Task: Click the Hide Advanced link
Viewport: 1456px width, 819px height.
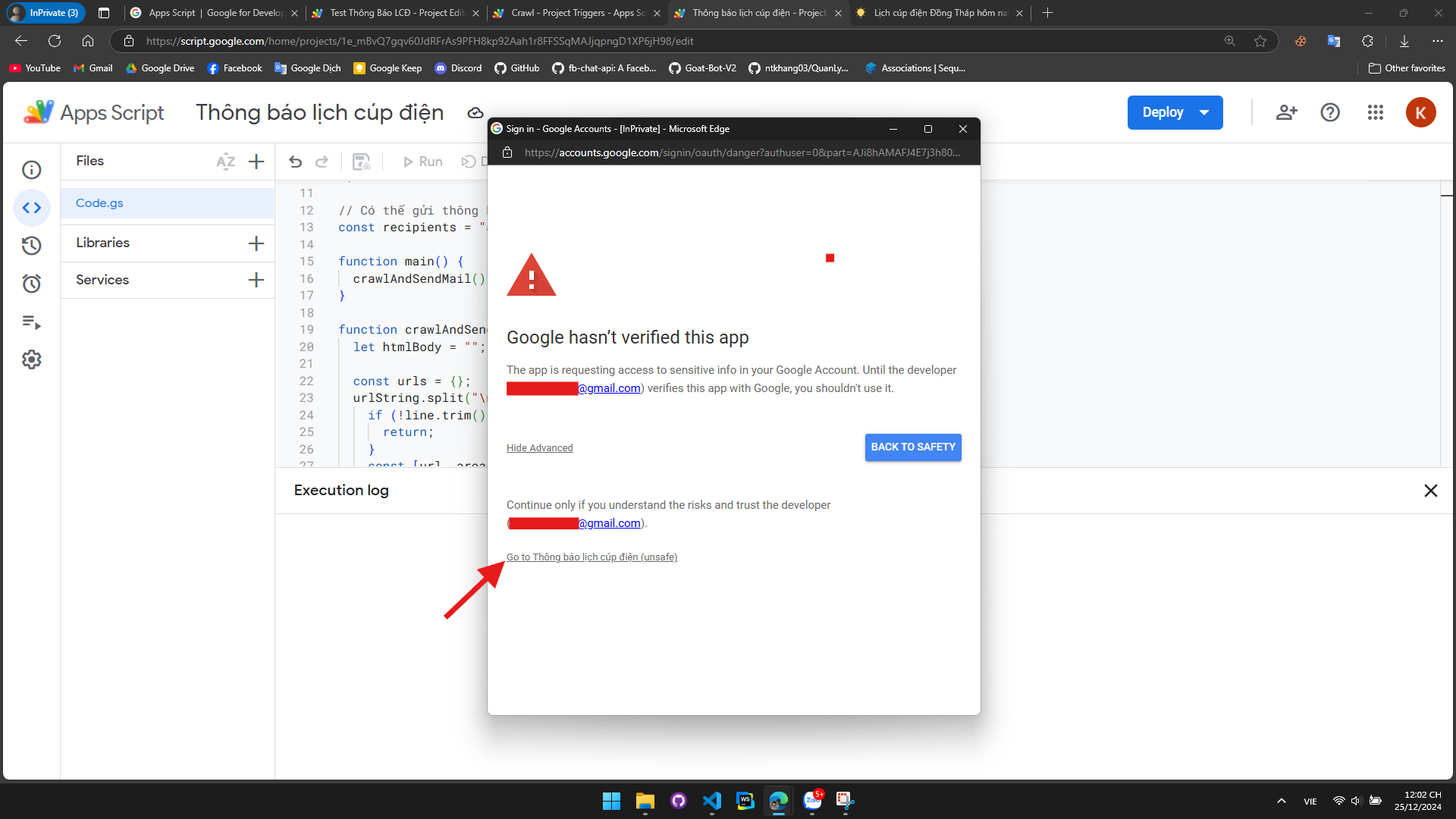Action: [539, 448]
